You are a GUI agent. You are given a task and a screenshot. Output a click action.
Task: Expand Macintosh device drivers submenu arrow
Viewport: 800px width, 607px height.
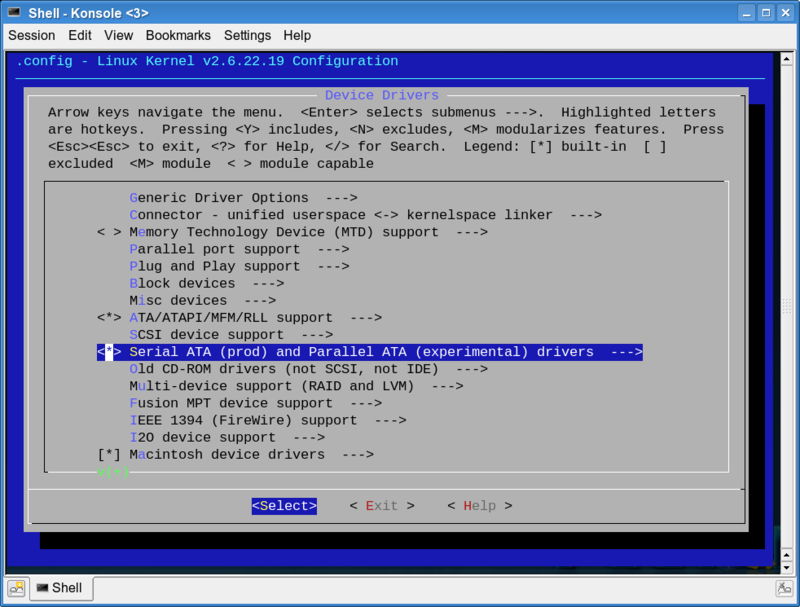pyautogui.click(x=358, y=454)
